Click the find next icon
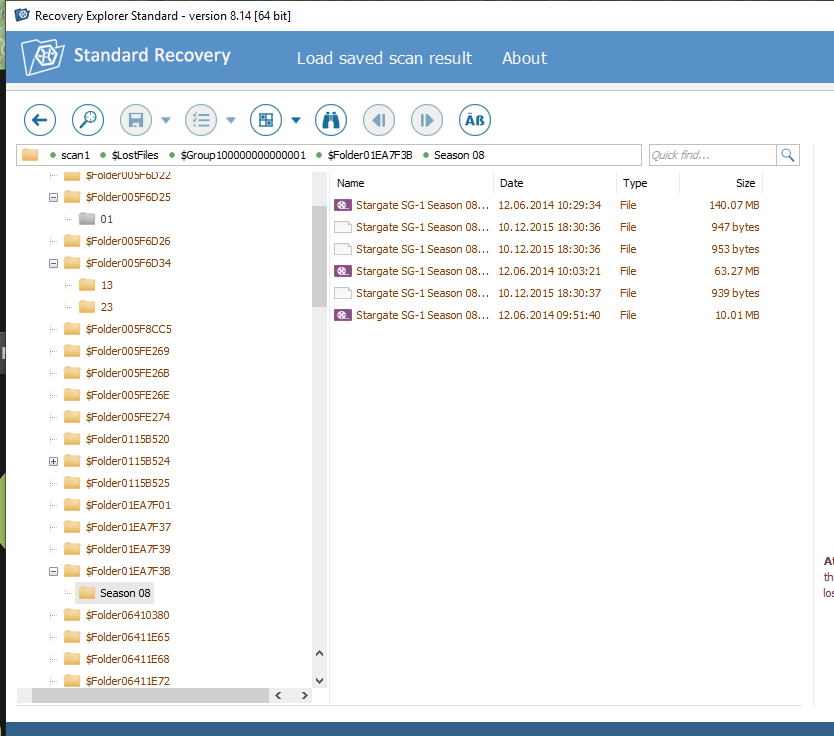834x736 pixels. pyautogui.click(x=427, y=120)
